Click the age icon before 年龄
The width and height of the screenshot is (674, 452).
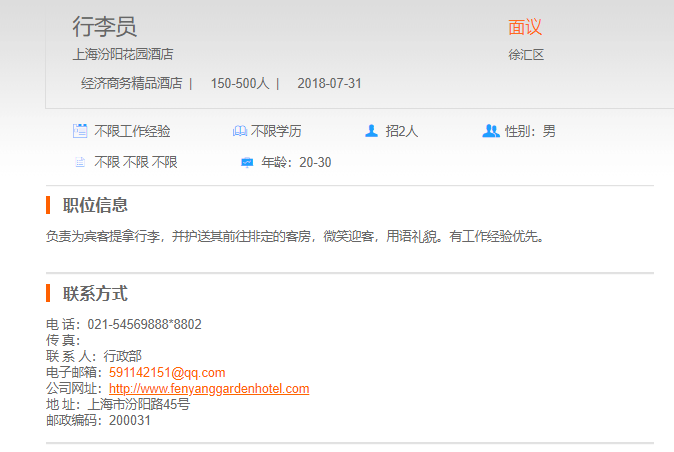click(x=247, y=162)
